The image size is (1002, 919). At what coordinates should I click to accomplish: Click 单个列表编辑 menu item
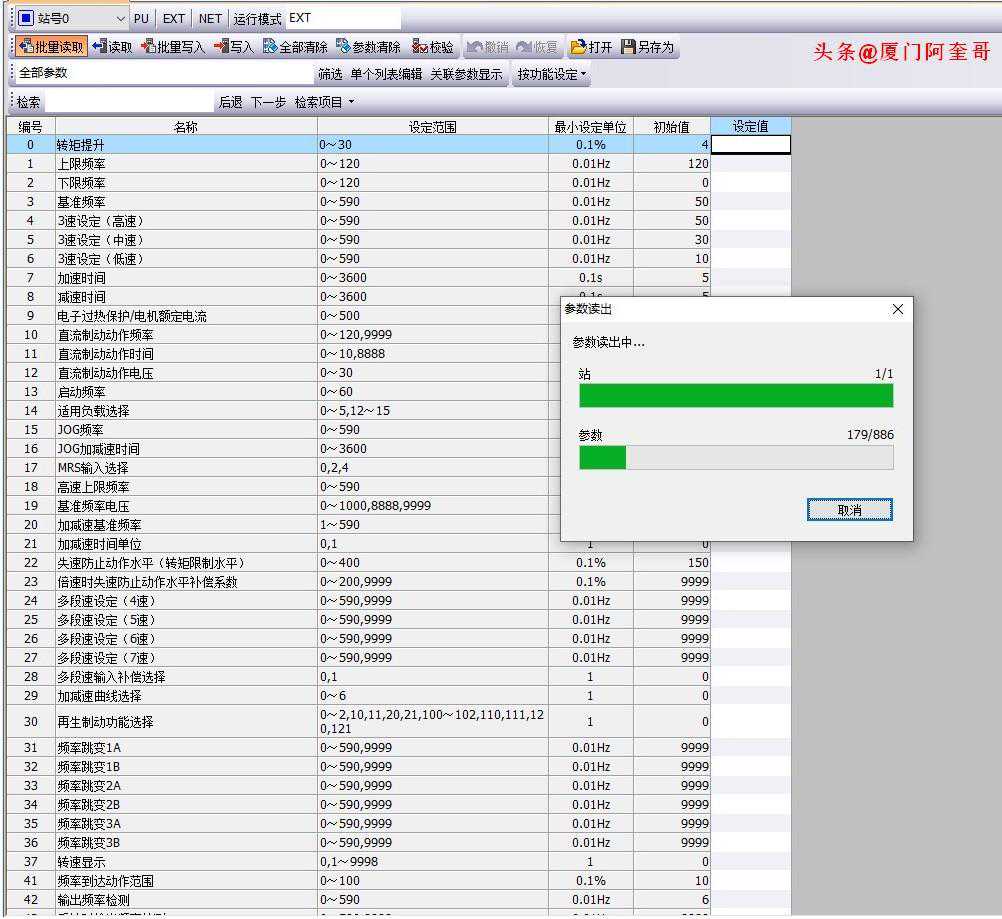coord(386,74)
